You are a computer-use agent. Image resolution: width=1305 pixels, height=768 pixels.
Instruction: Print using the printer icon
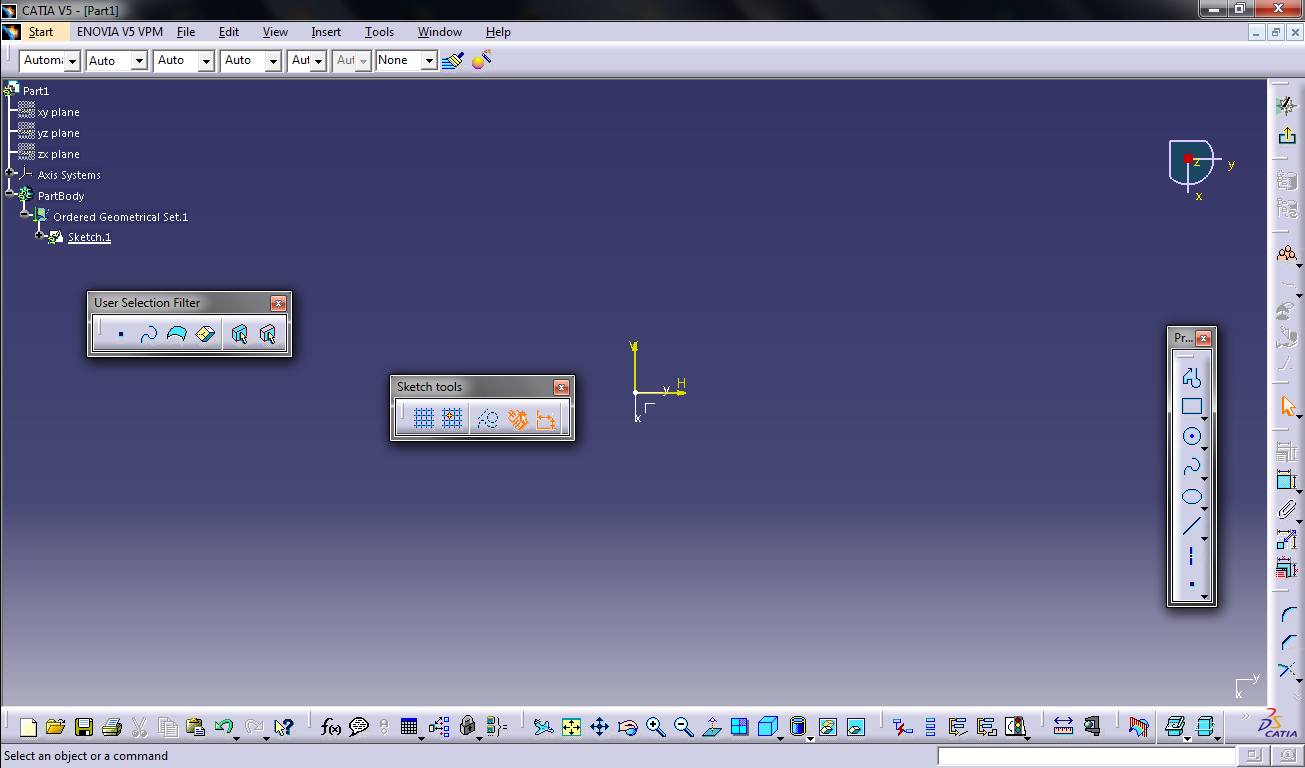tap(112, 727)
